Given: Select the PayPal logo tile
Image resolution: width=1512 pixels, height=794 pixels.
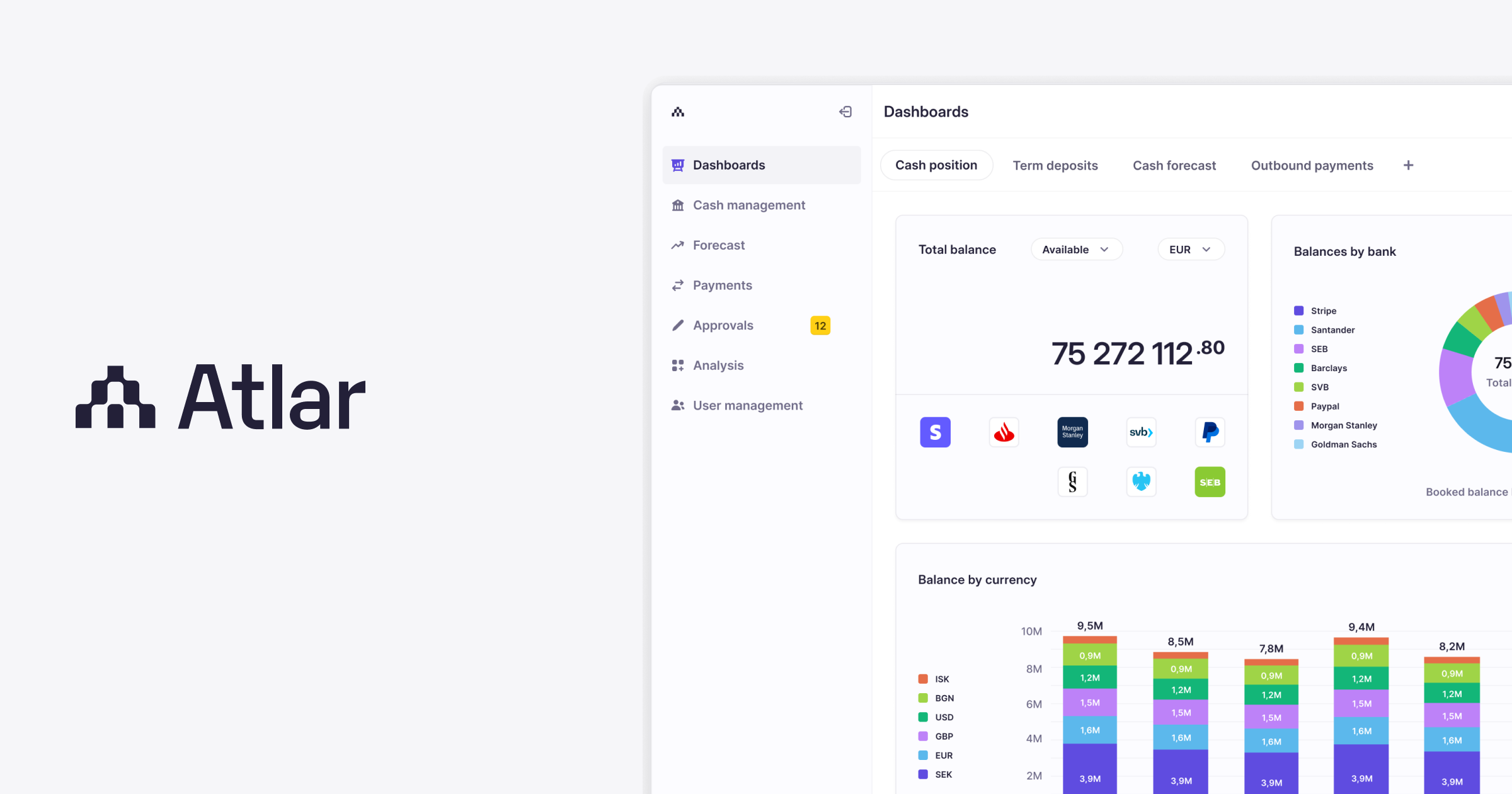Looking at the screenshot, I should (x=1210, y=432).
